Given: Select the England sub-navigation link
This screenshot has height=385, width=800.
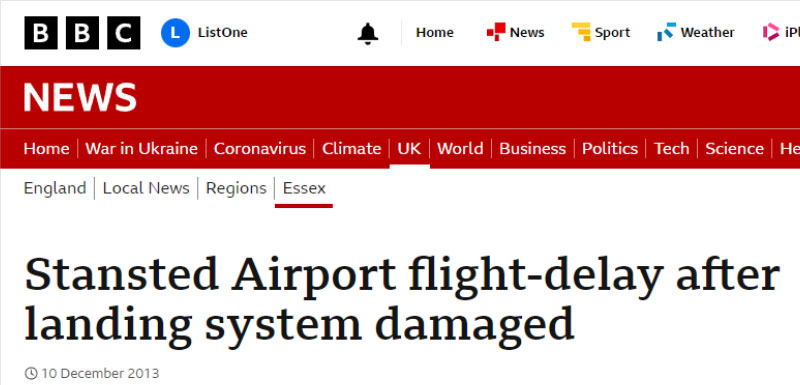Looking at the screenshot, I should [55, 188].
